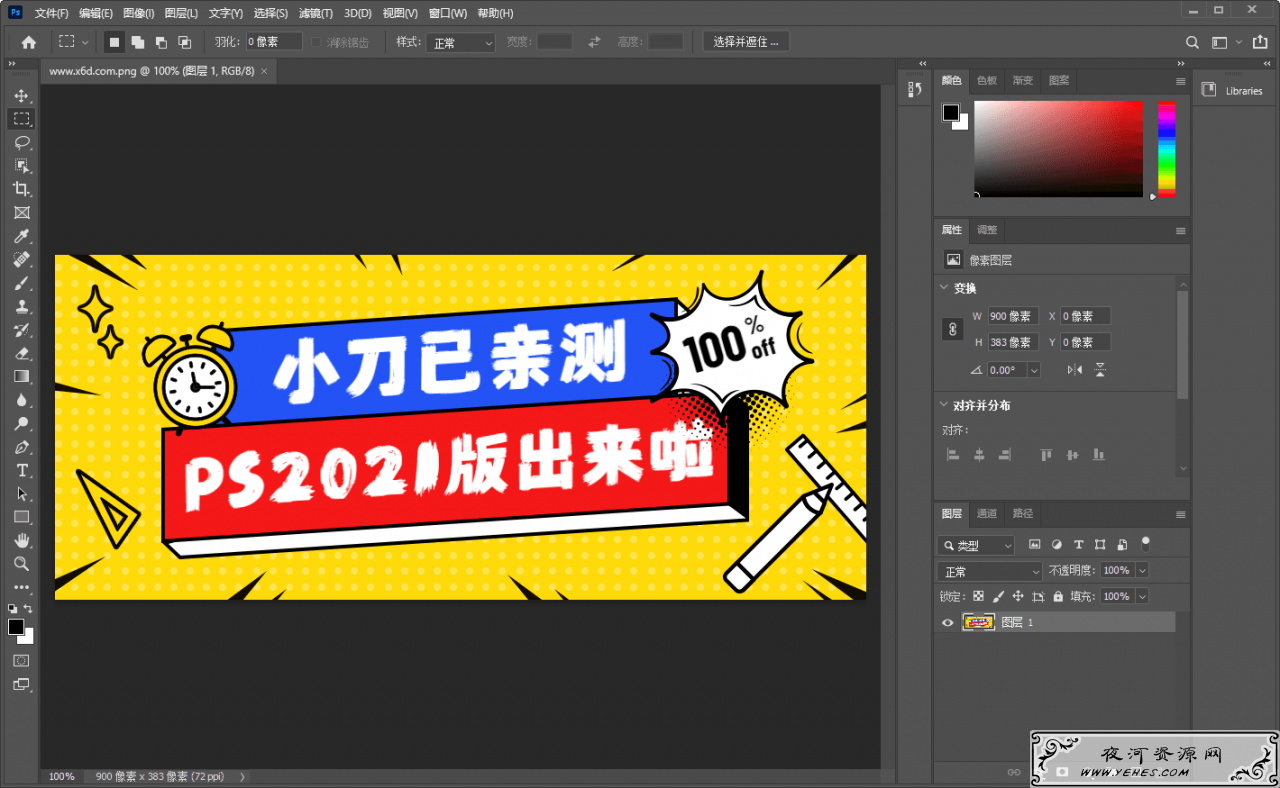Open the Layers panel flyout menu

(1181, 515)
